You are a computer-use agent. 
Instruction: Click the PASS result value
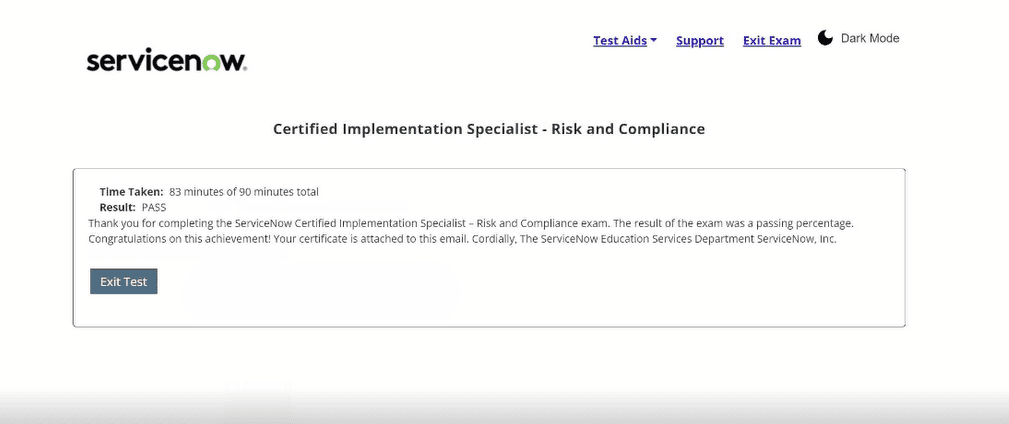tap(155, 207)
